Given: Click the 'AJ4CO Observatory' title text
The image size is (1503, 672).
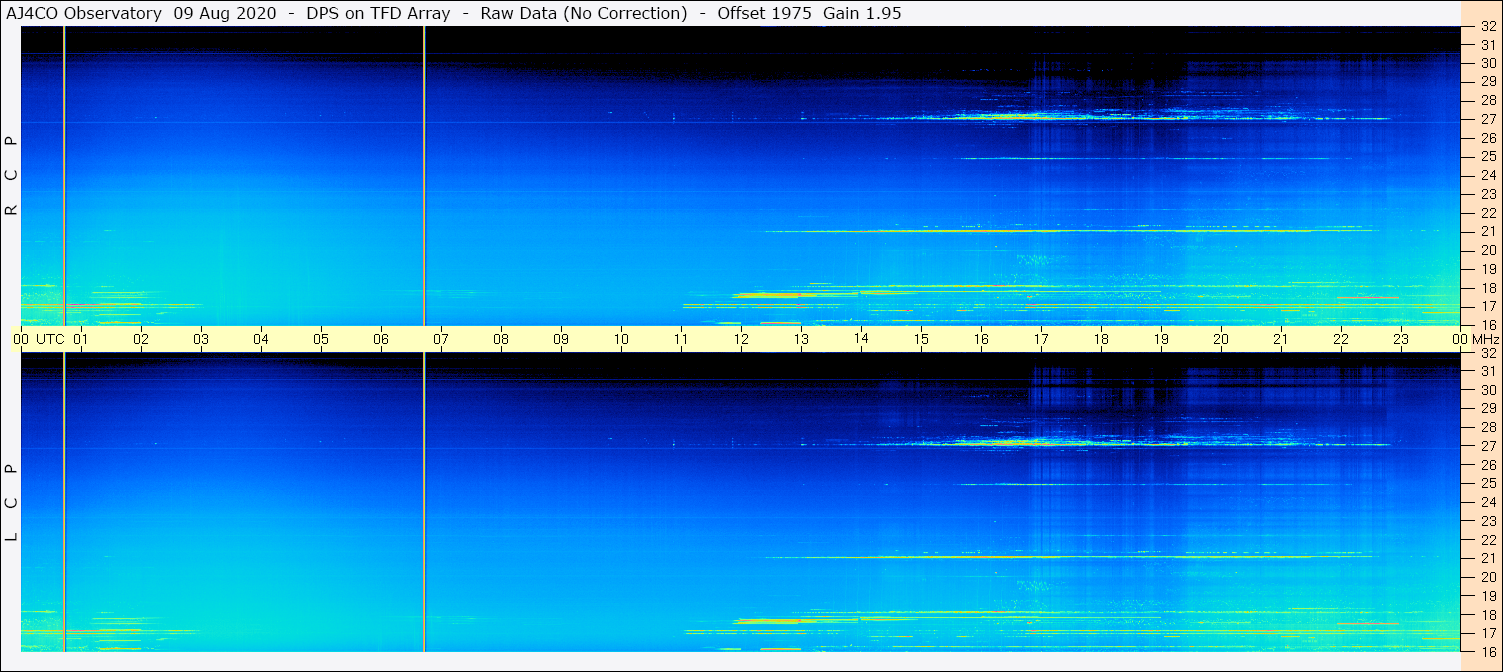Looking at the screenshot, I should point(84,13).
